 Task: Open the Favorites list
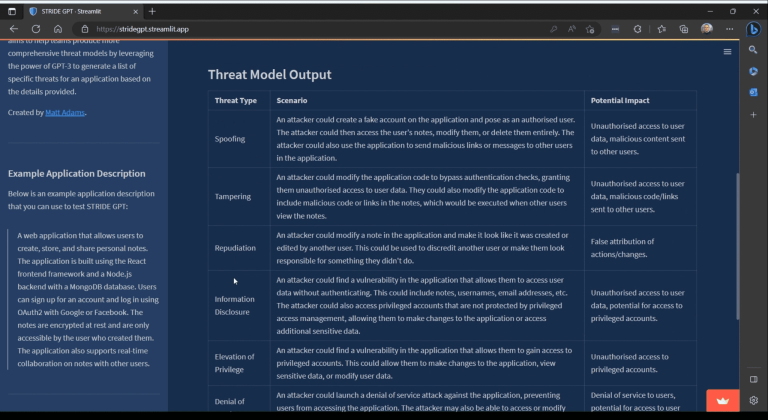pos(662,29)
